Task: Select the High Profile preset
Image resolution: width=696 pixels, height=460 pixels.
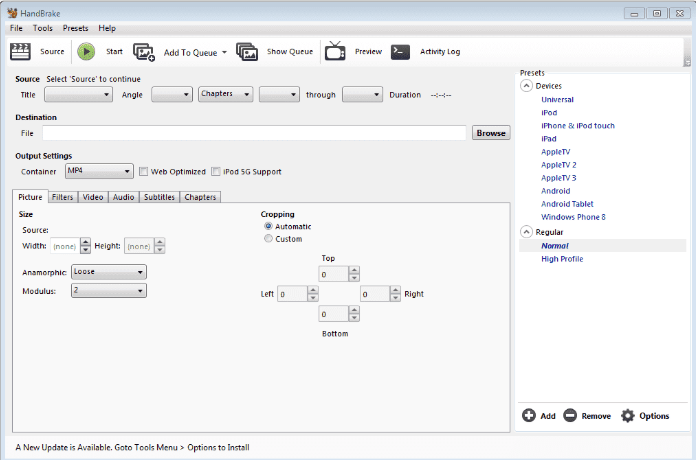Action: [x=562, y=259]
